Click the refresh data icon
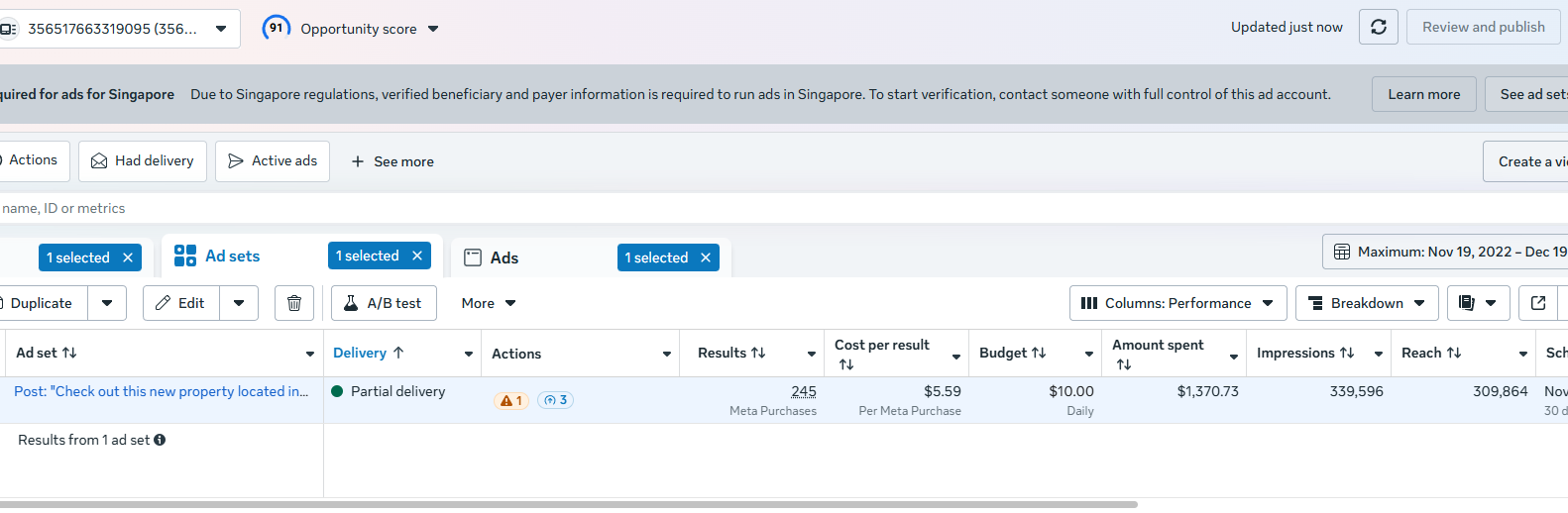The height and width of the screenshot is (513, 1568). coord(1378,28)
